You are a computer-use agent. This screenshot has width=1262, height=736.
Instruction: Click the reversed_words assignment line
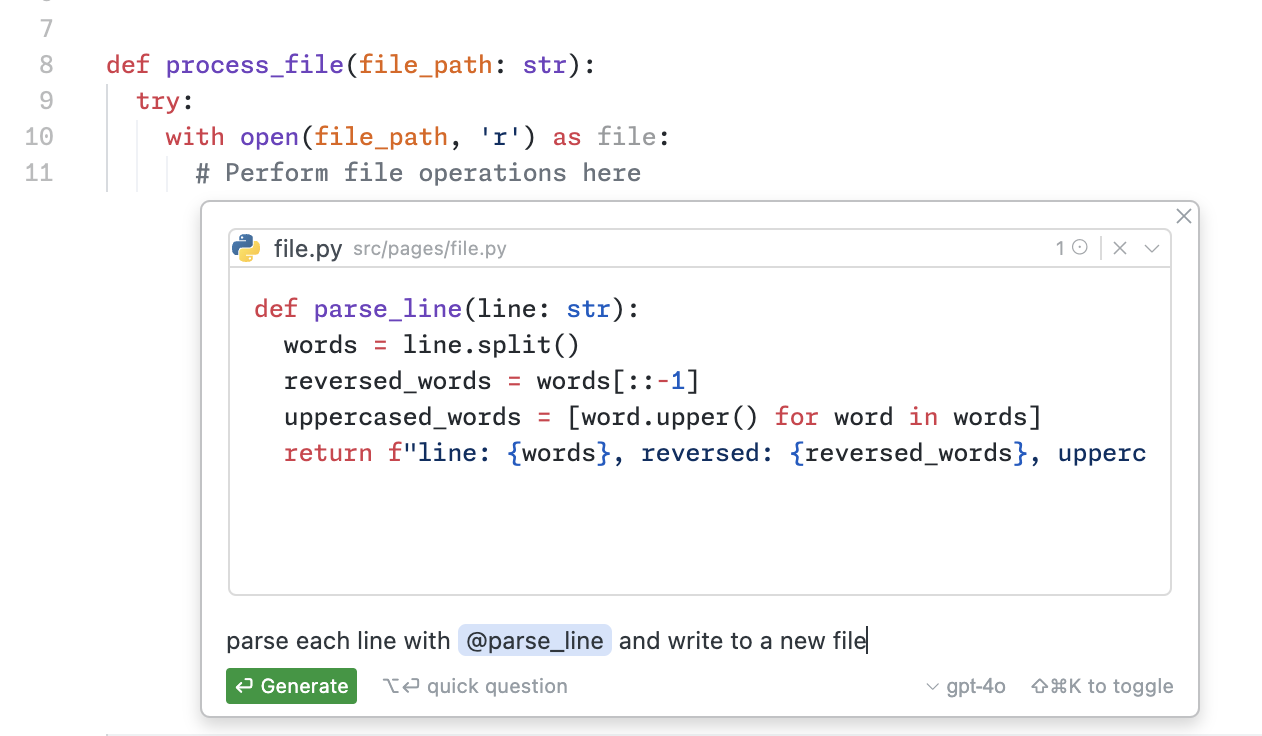coord(491,381)
